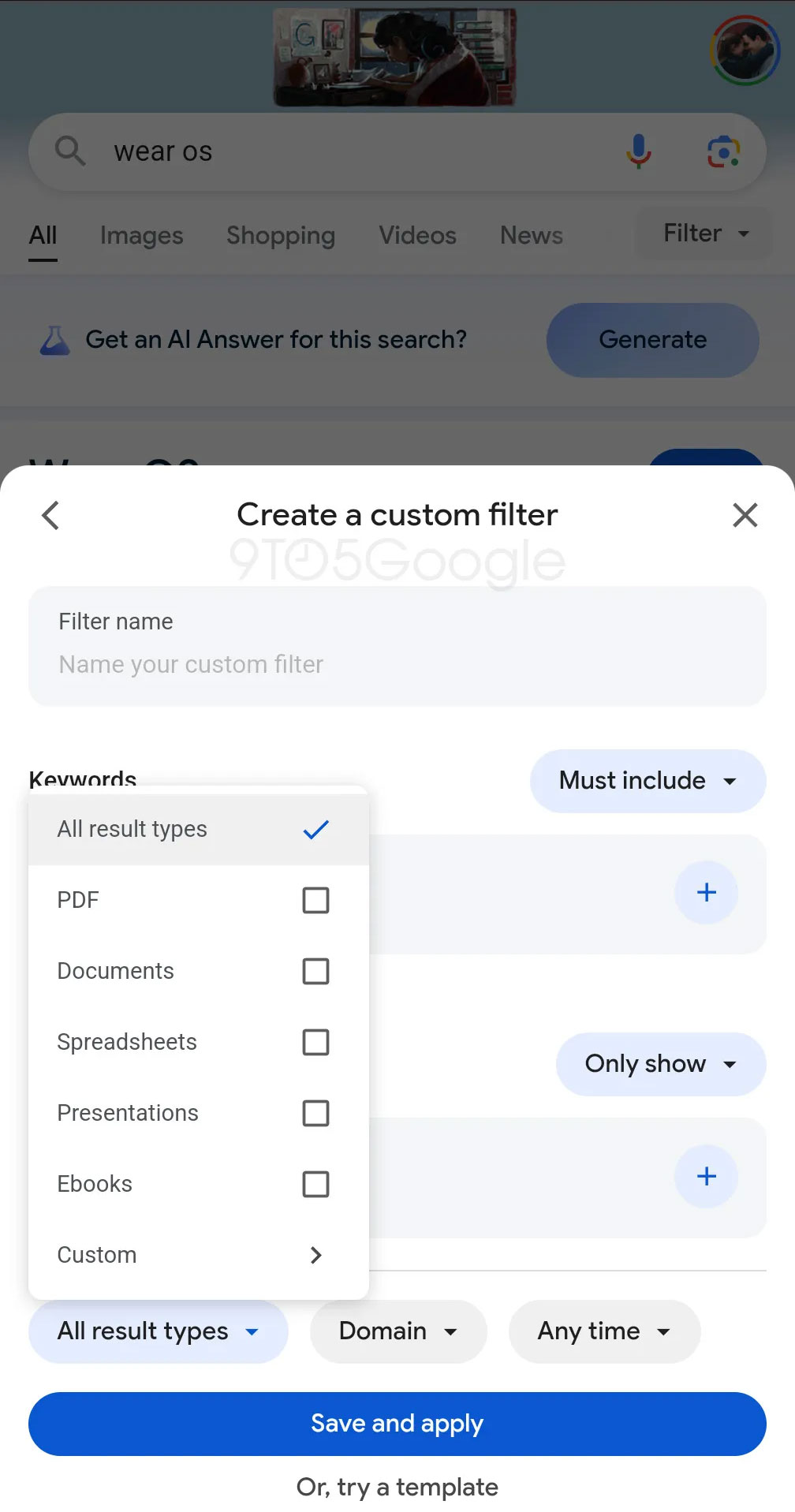Open the account profile avatar
This screenshot has height=1512, width=795.
click(745, 50)
